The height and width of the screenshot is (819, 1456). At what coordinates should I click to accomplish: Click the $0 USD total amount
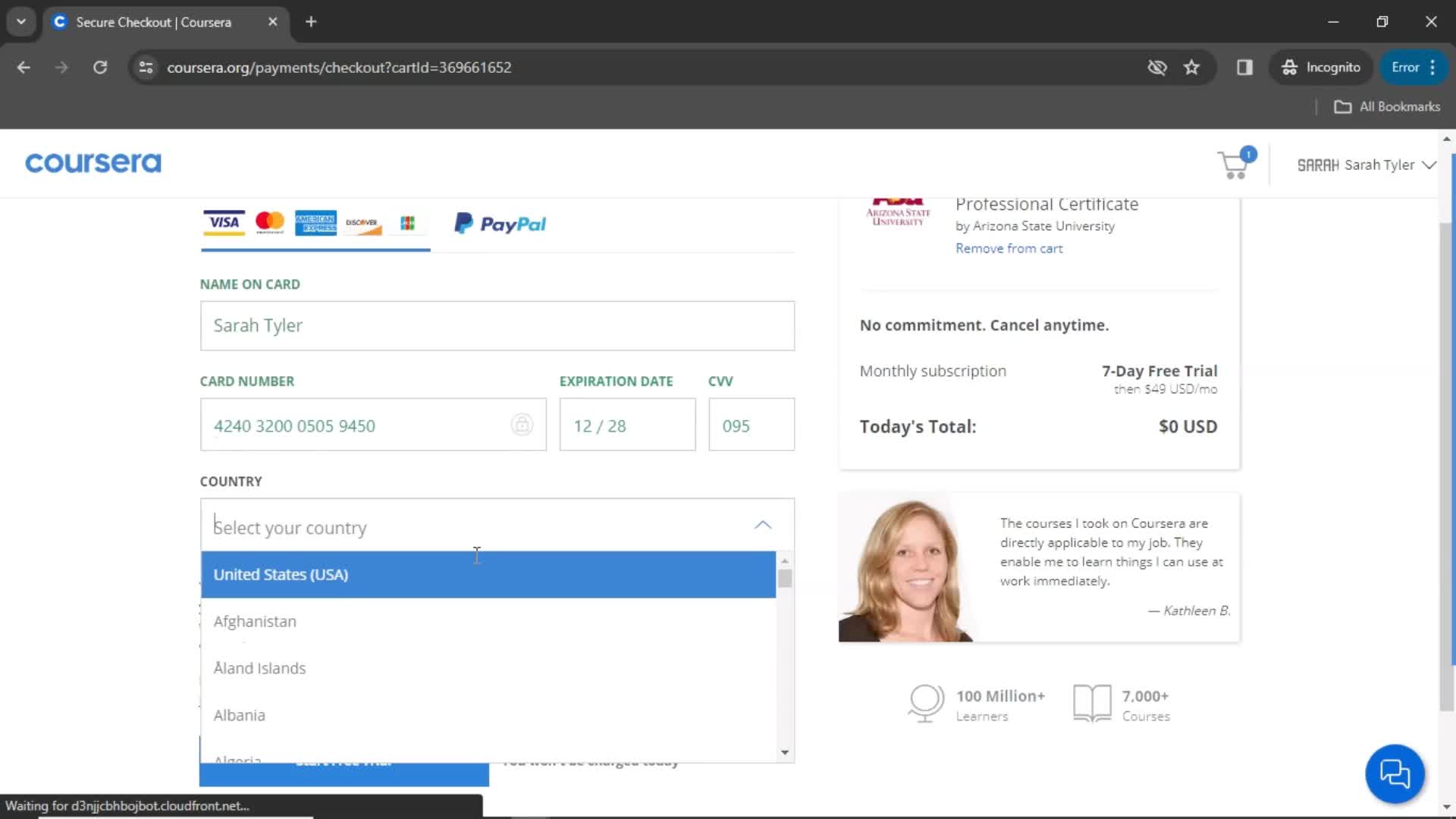(1188, 427)
